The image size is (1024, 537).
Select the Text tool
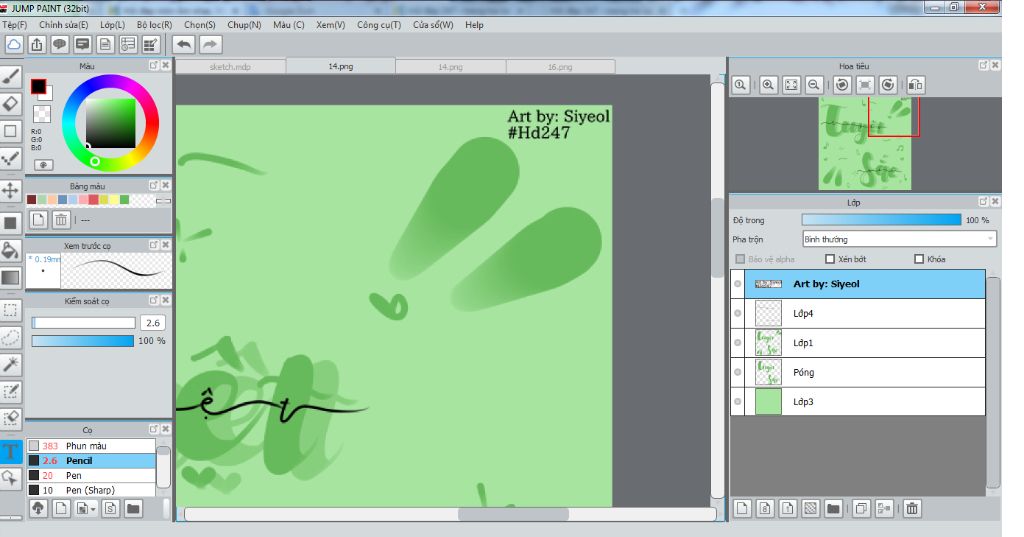pos(10,451)
